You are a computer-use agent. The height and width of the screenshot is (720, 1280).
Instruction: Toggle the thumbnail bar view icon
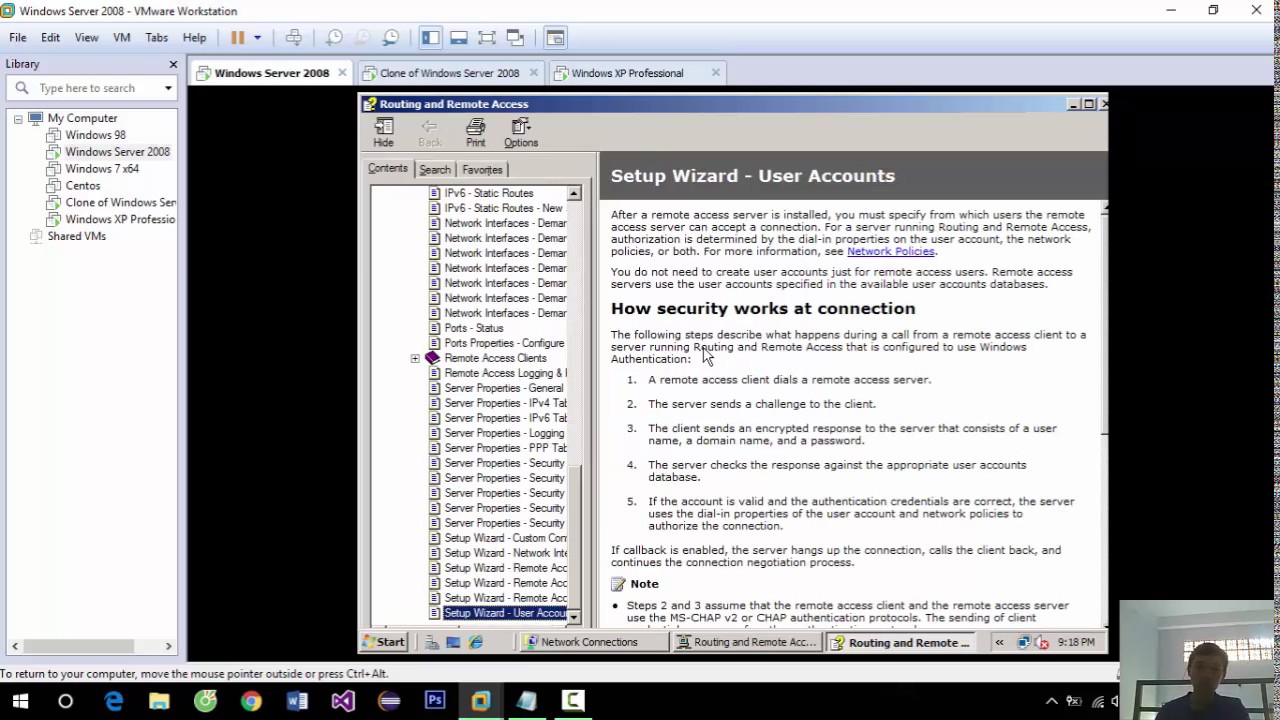(459, 37)
